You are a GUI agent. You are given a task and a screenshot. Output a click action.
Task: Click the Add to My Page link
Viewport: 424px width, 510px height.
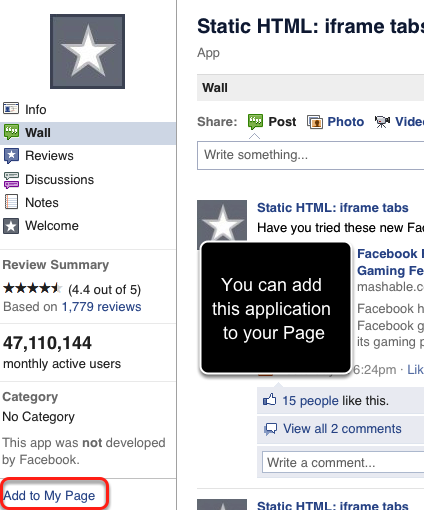tap(49, 496)
